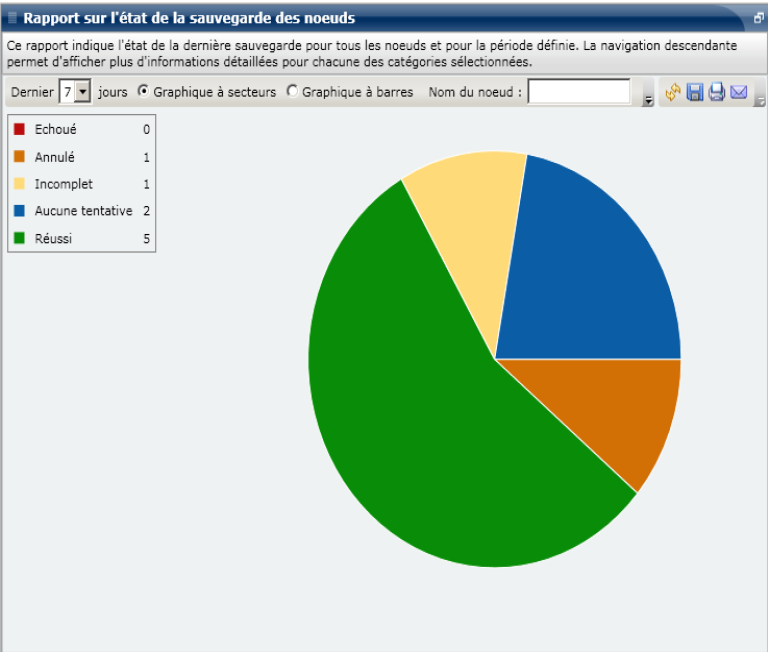Screen dimensions: 768x652
Task: Click the refresh report icon
Action: click(x=673, y=92)
